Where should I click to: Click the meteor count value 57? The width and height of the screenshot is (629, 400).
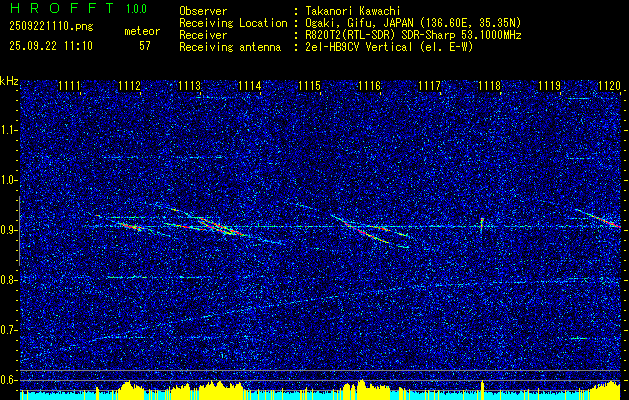coord(145,46)
